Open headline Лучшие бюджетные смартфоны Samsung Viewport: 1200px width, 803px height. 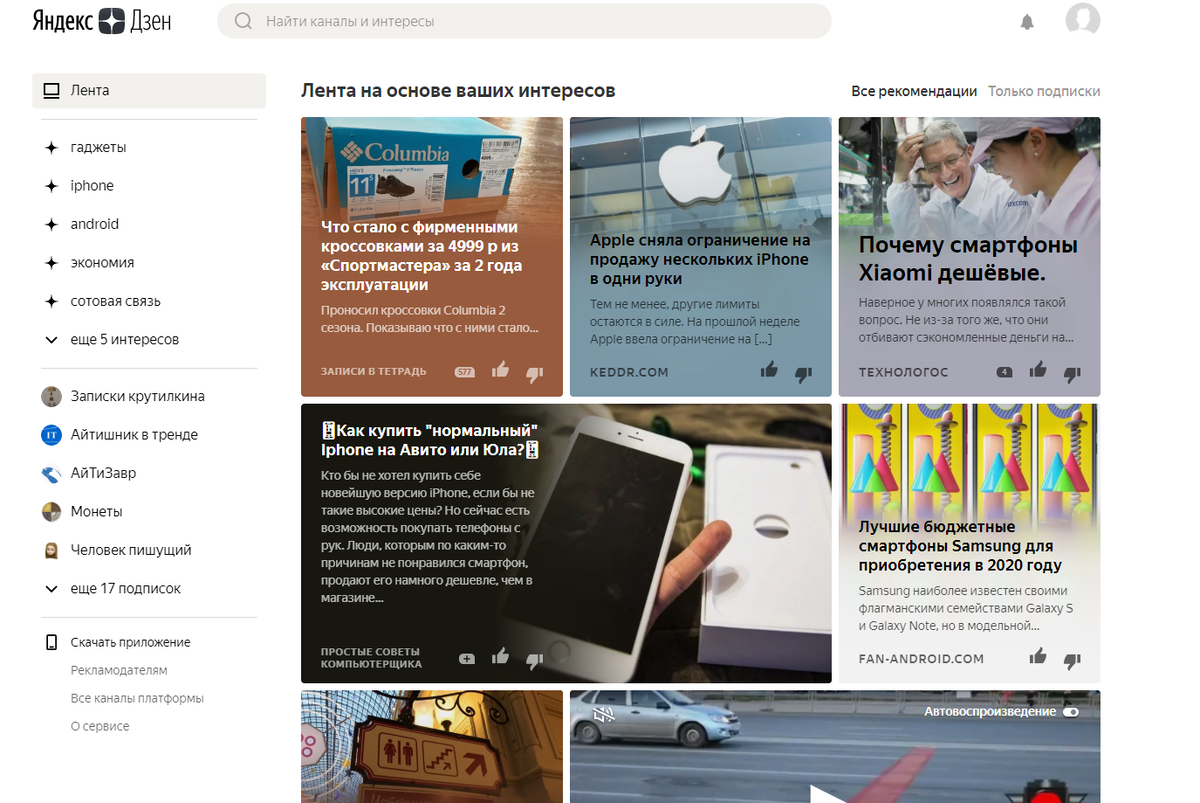coord(960,546)
